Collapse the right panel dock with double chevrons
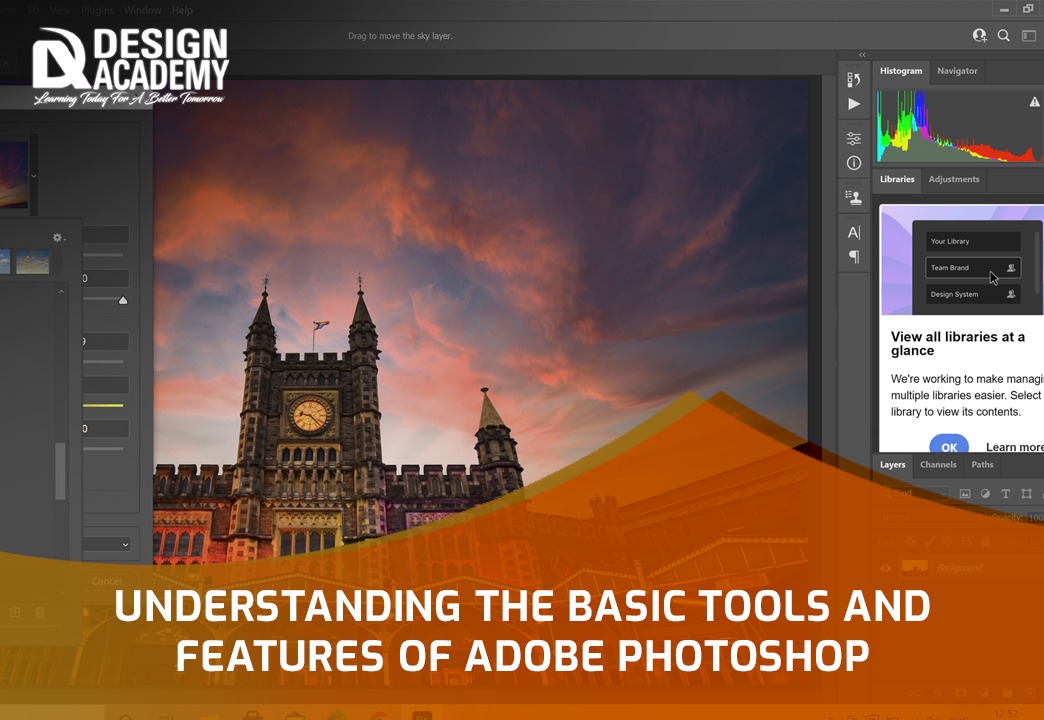This screenshot has width=1044, height=720. pyautogui.click(x=861, y=54)
